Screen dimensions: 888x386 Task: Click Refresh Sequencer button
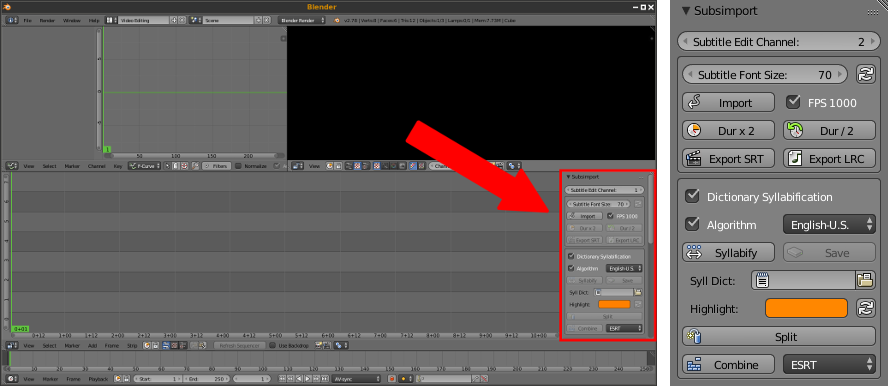click(x=240, y=345)
